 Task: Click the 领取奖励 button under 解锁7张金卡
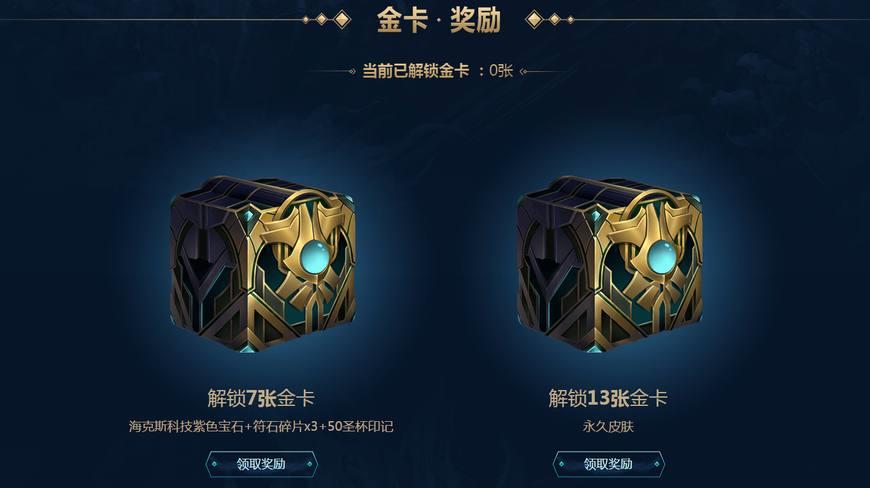pos(261,464)
